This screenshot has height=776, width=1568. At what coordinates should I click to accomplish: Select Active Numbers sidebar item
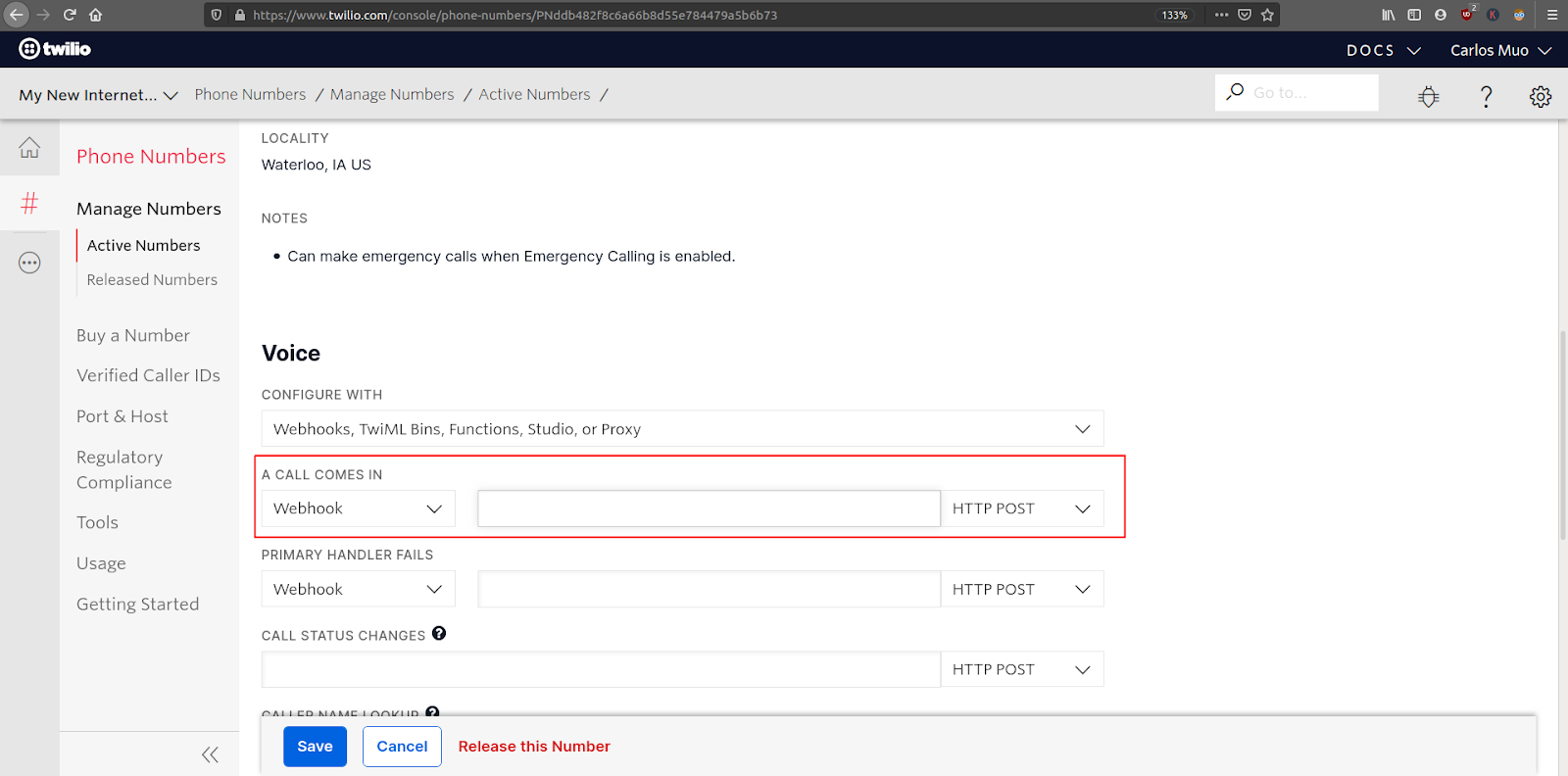143,245
